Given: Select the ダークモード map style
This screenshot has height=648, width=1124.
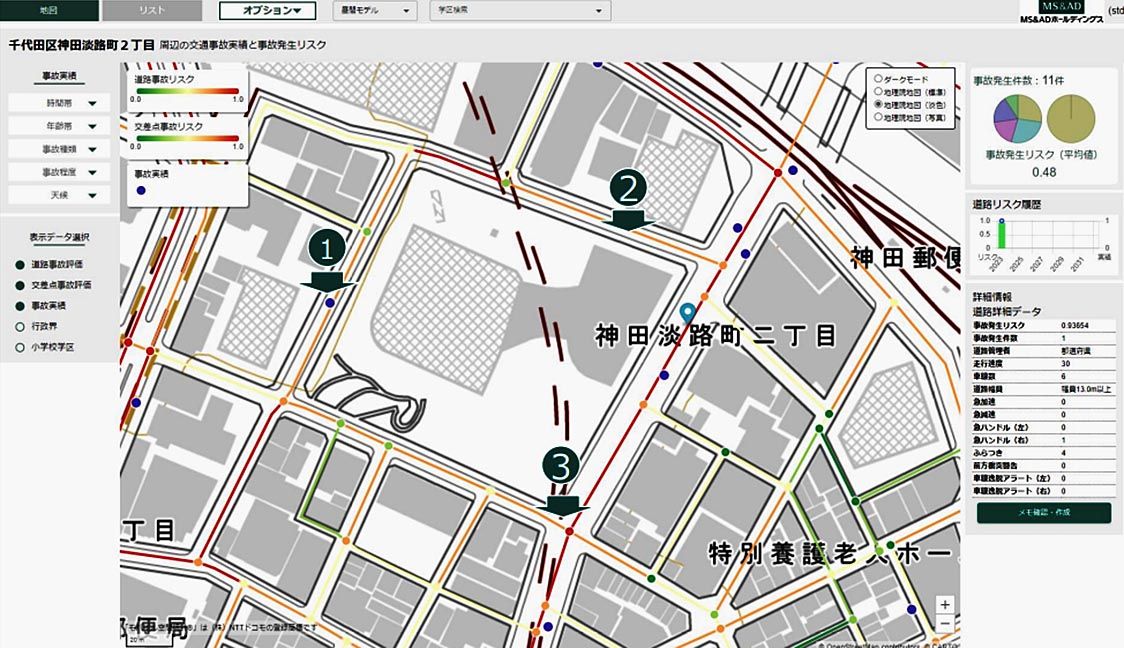Looking at the screenshot, I should [x=879, y=78].
